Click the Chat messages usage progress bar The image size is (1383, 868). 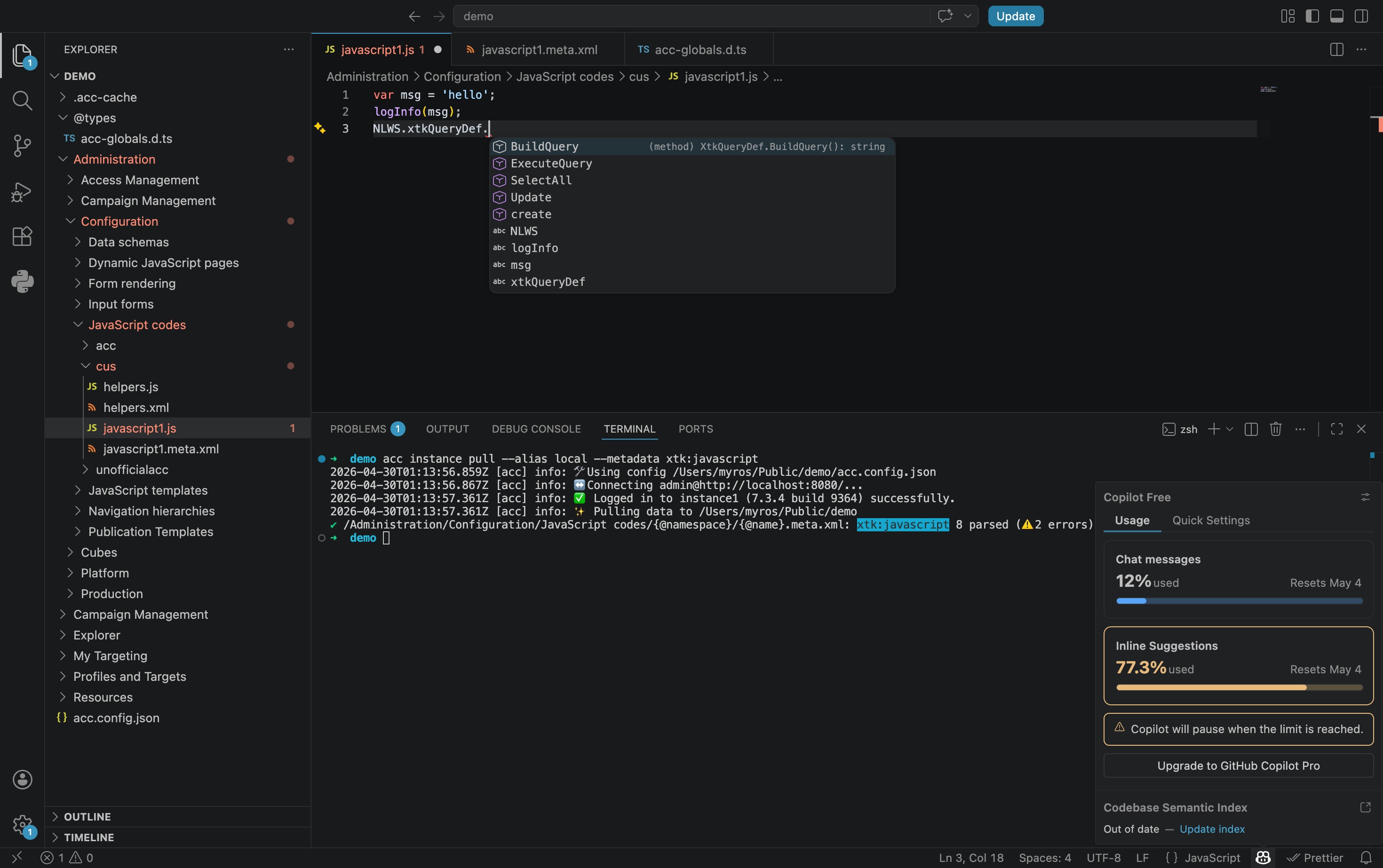click(x=1239, y=600)
